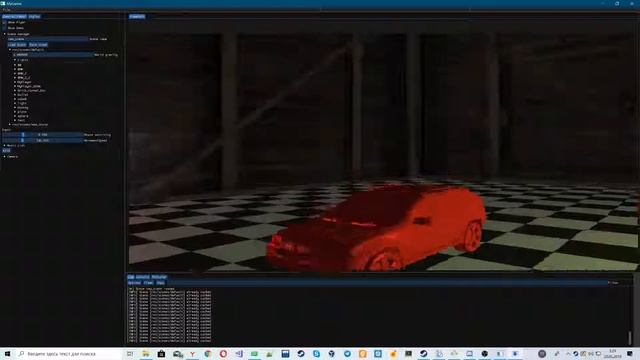Open Calculator from the taskbar
The height and width of the screenshot is (360, 640).
pyautogui.click(x=285, y=354)
